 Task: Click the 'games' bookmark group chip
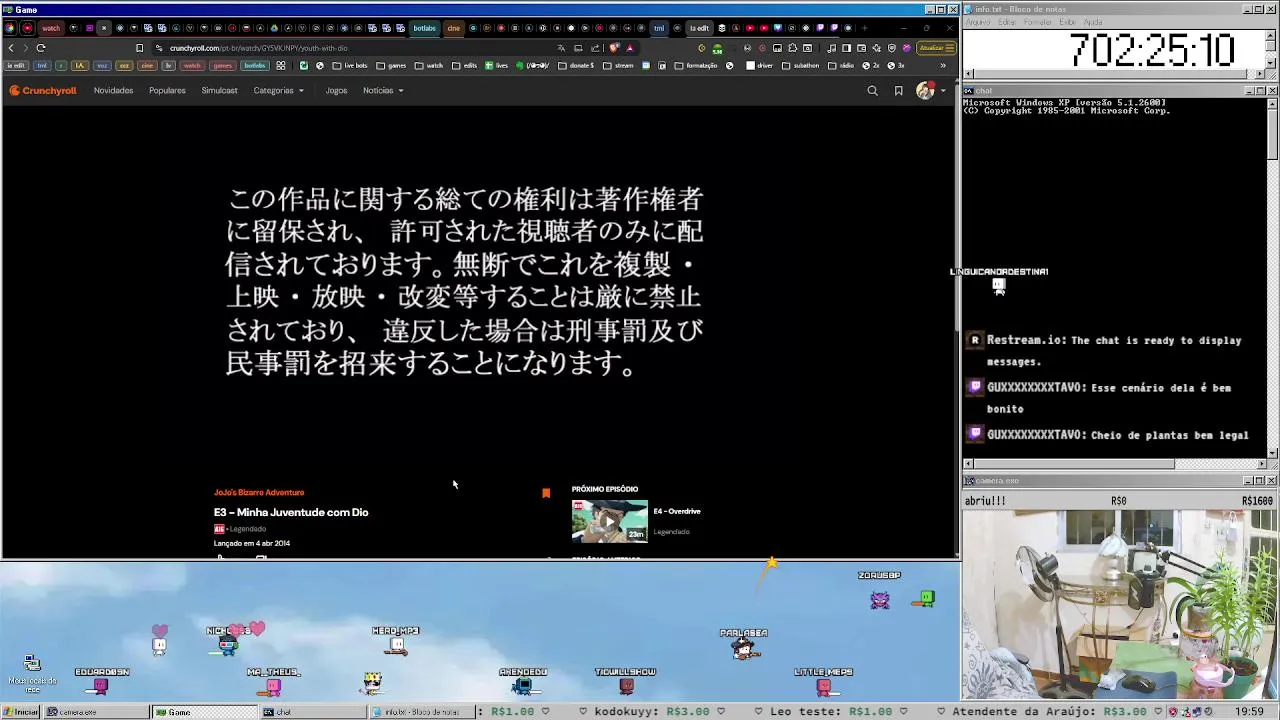point(223,66)
